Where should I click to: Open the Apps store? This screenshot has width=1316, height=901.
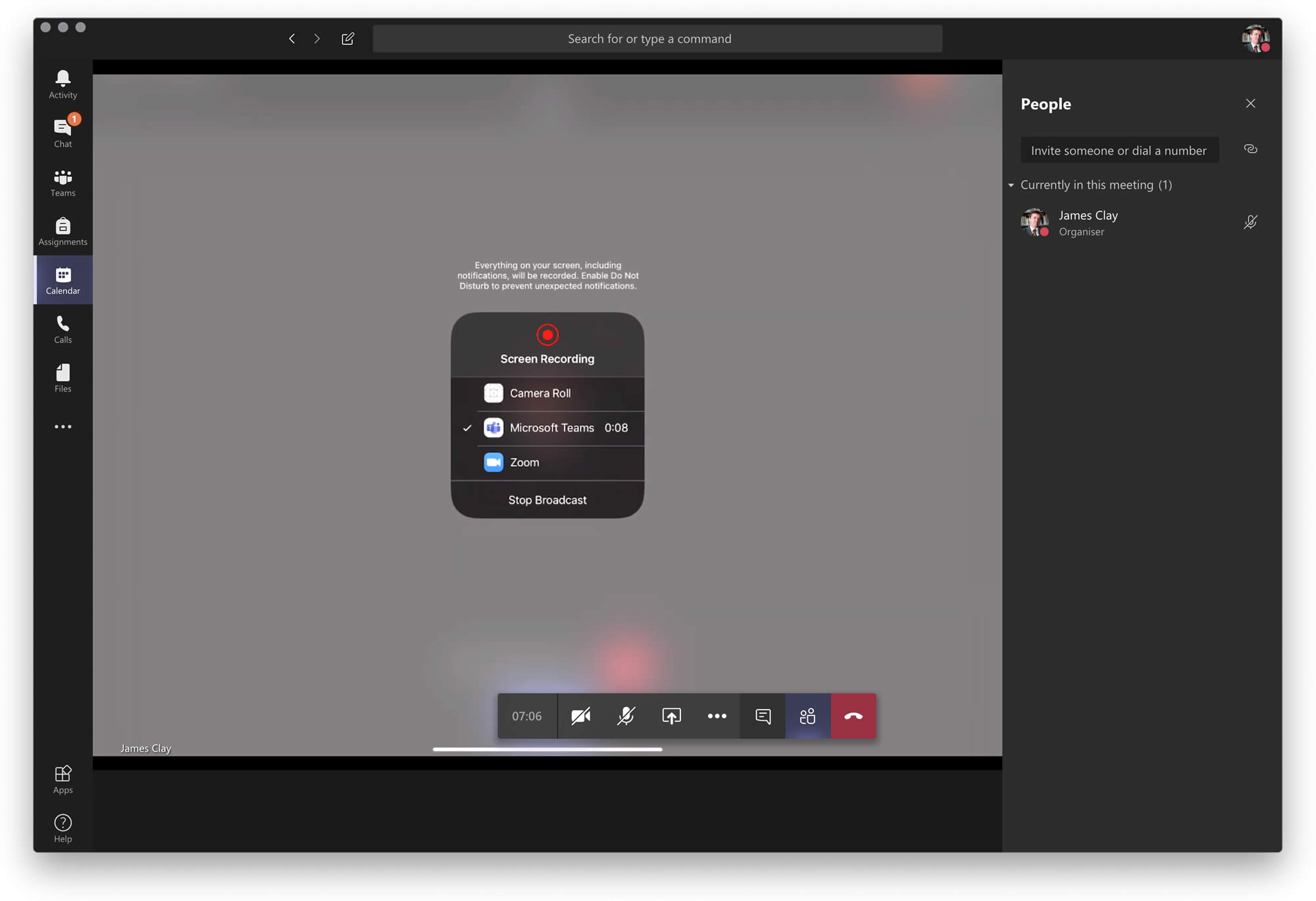click(63, 779)
